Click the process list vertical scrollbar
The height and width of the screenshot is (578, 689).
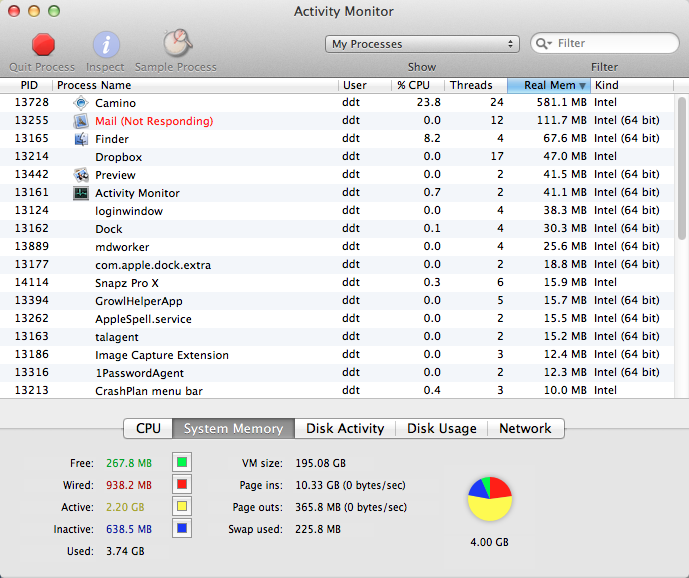682,169
